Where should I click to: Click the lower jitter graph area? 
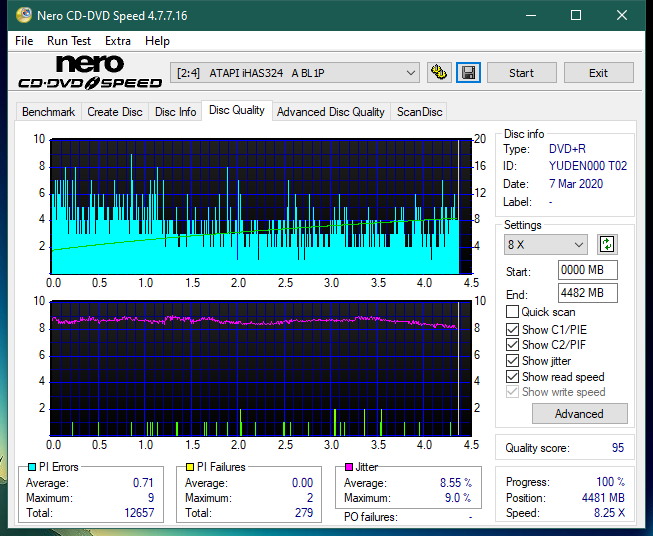pos(261,369)
